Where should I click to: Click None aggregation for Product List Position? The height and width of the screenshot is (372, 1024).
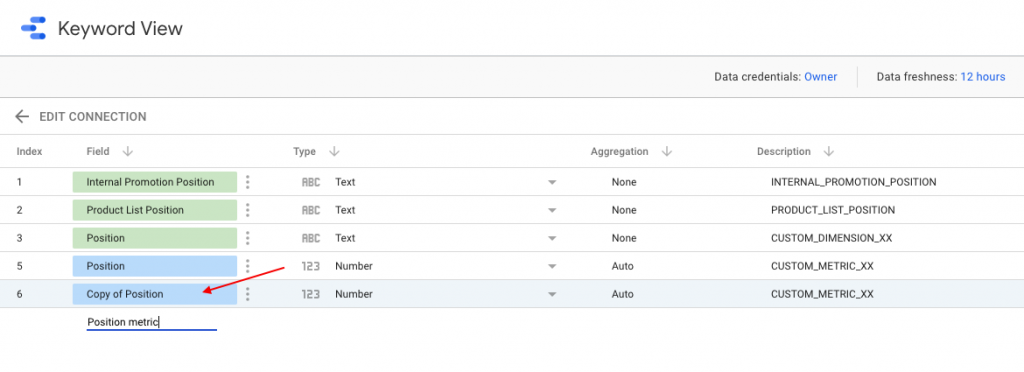click(624, 210)
